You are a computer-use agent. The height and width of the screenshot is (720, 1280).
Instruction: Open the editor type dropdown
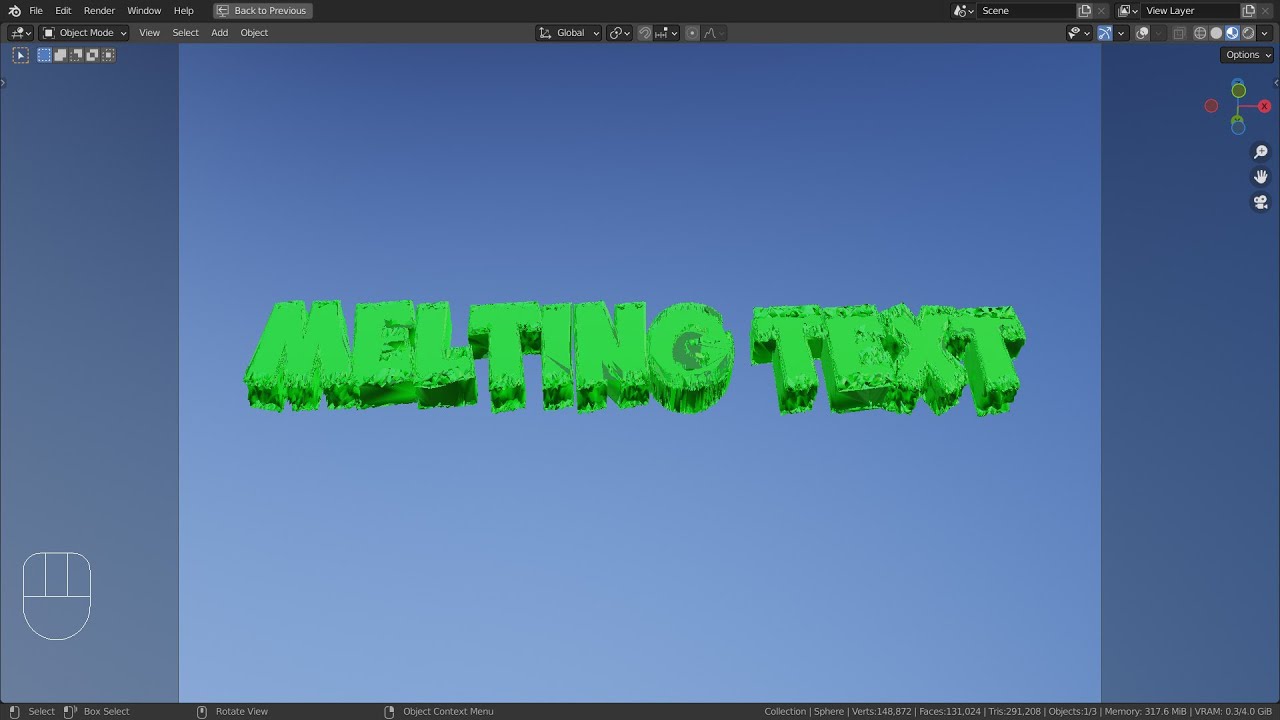click(20, 32)
